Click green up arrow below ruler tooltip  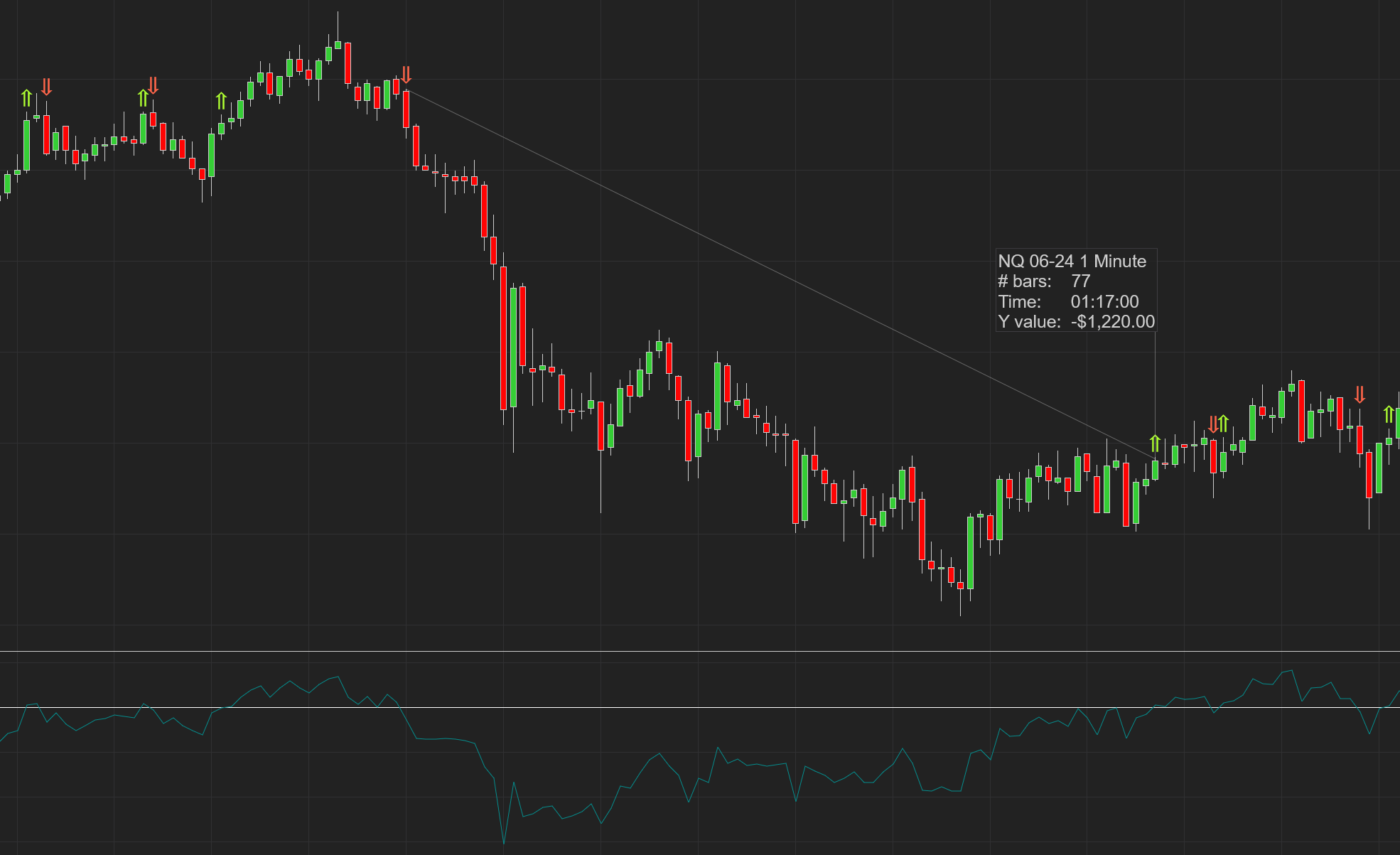click(1155, 443)
